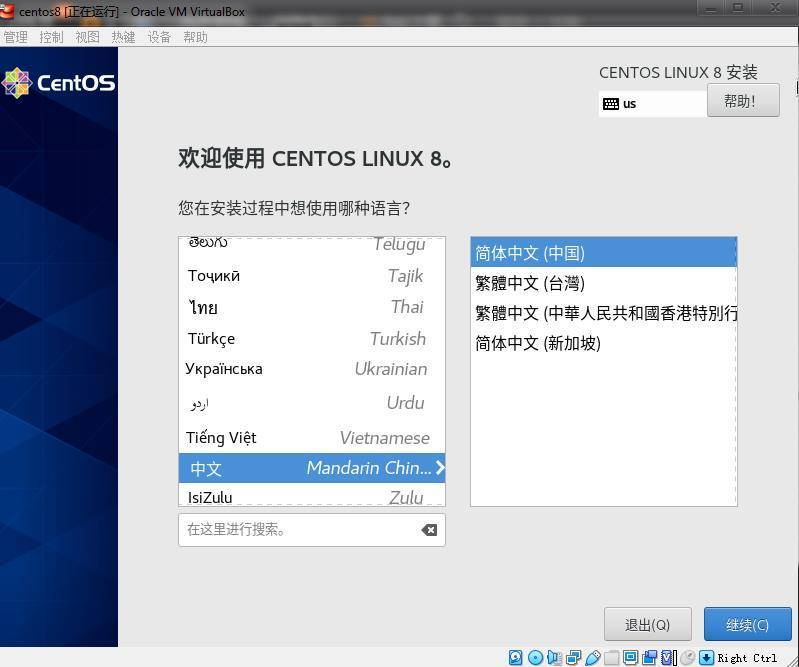This screenshot has width=799, height=667.
Task: Click the audio status icon
Action: 554,657
